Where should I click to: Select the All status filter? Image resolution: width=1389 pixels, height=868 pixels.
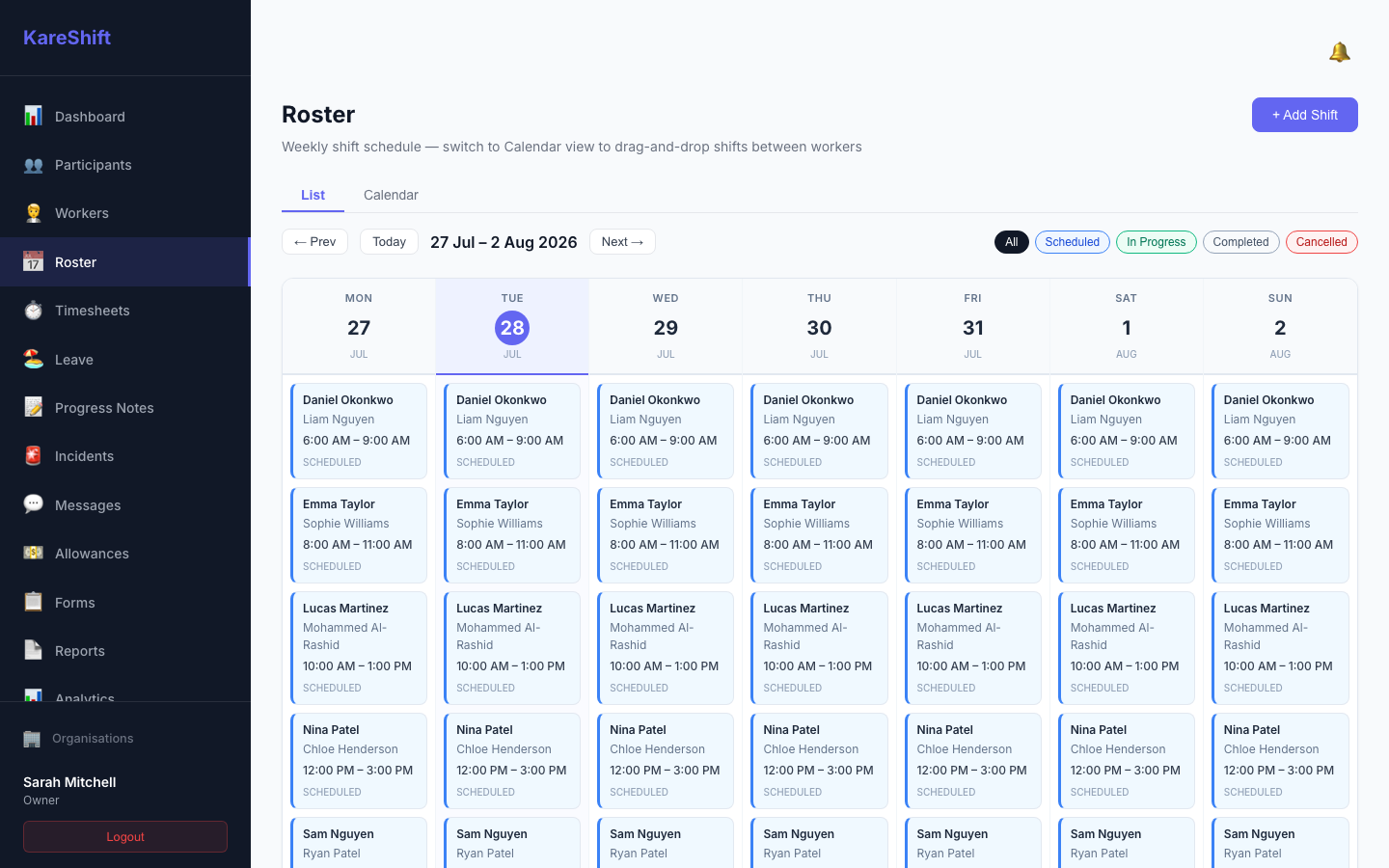tap(1011, 242)
